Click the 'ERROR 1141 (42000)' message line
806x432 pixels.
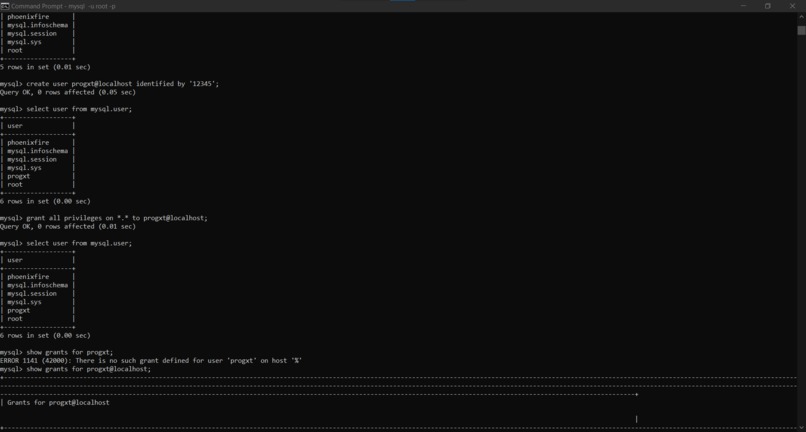[151, 361]
